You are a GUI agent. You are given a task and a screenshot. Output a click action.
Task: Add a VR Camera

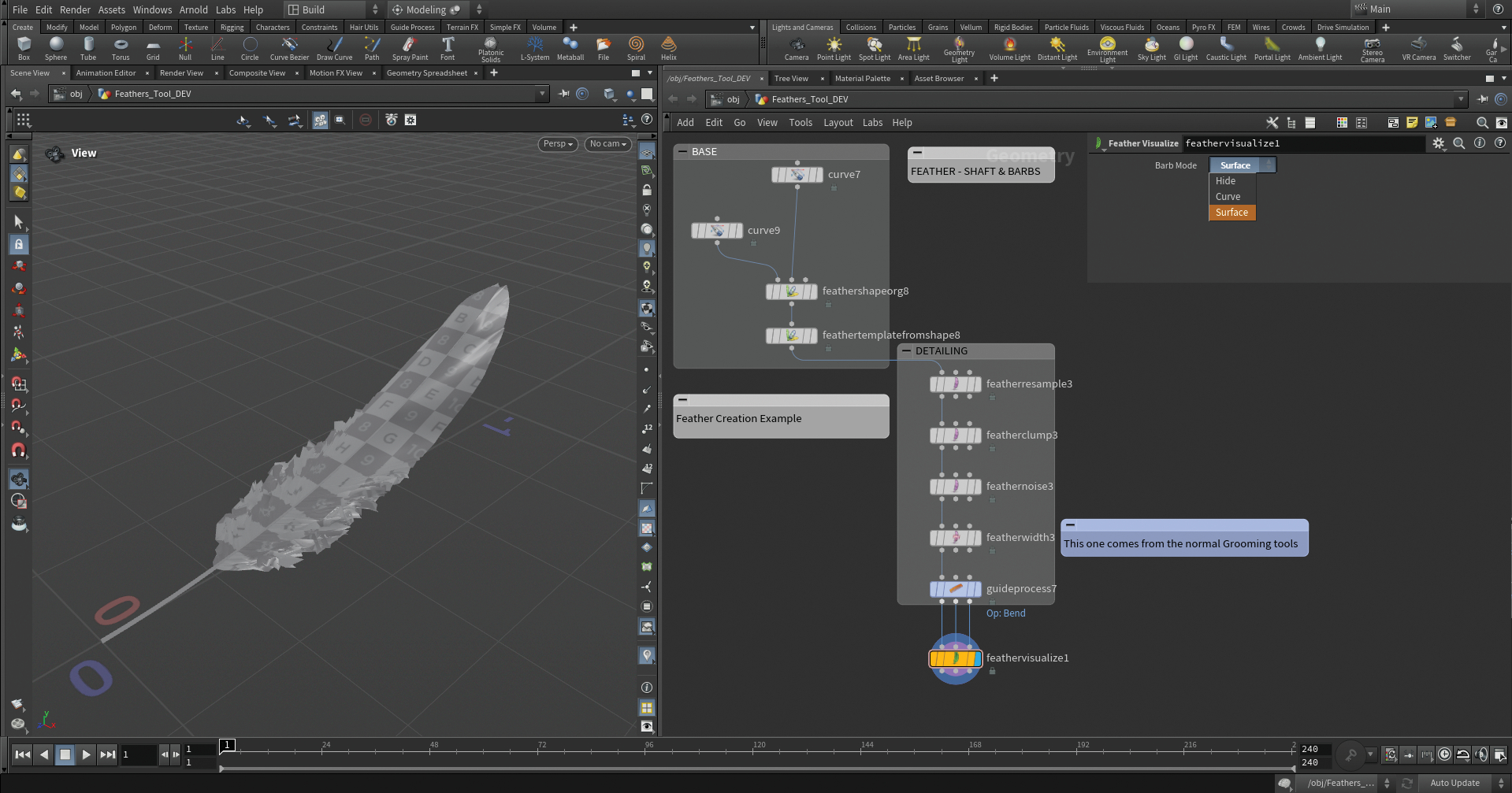point(1419,48)
